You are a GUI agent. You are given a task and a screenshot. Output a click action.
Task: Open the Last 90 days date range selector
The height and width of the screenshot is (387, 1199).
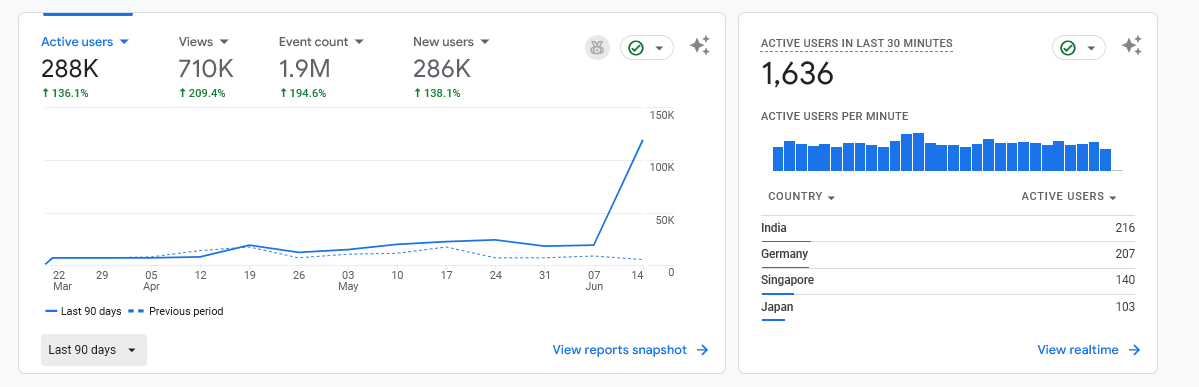click(93, 350)
